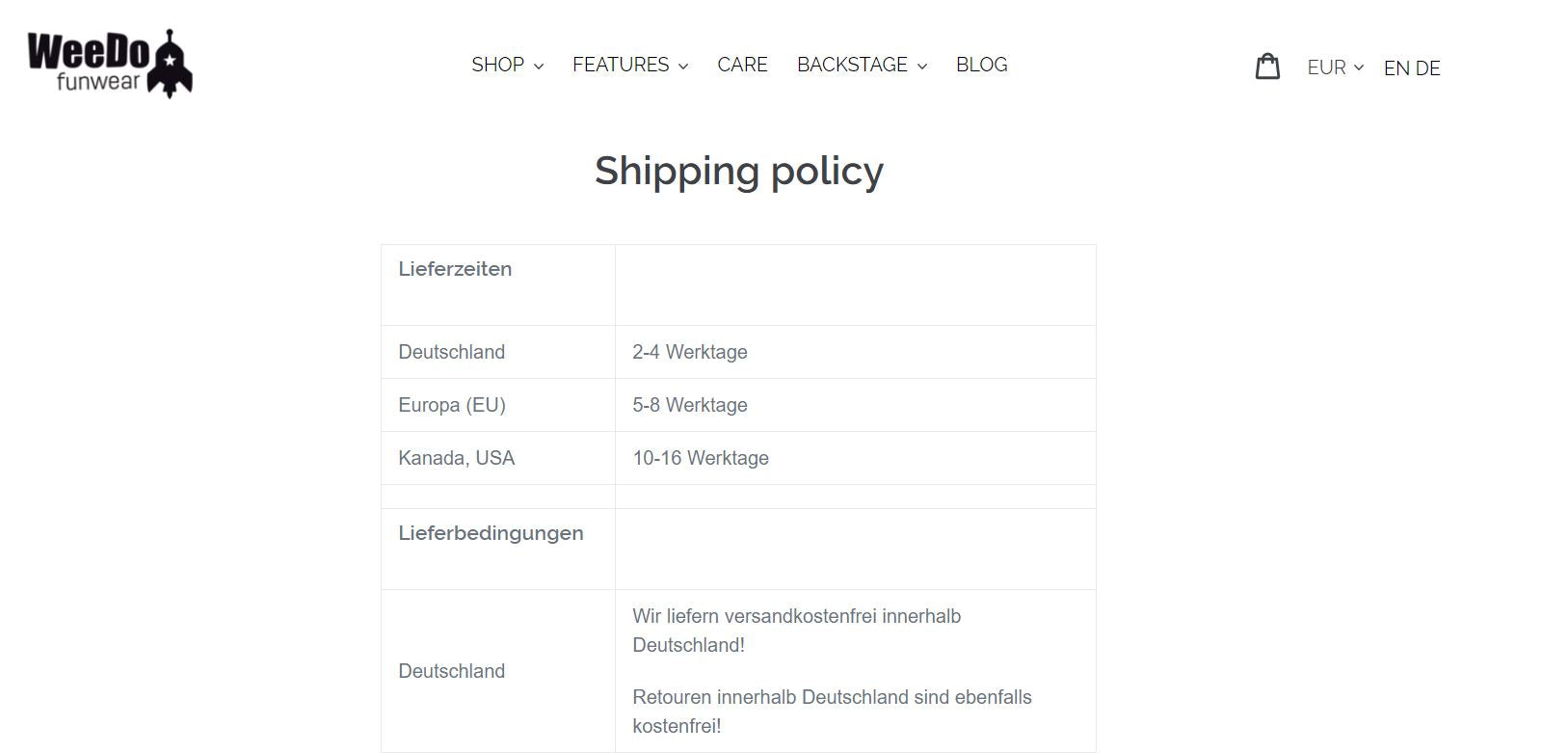Go to the CARE page
This screenshot has width=1568, height=753.
coord(742,65)
